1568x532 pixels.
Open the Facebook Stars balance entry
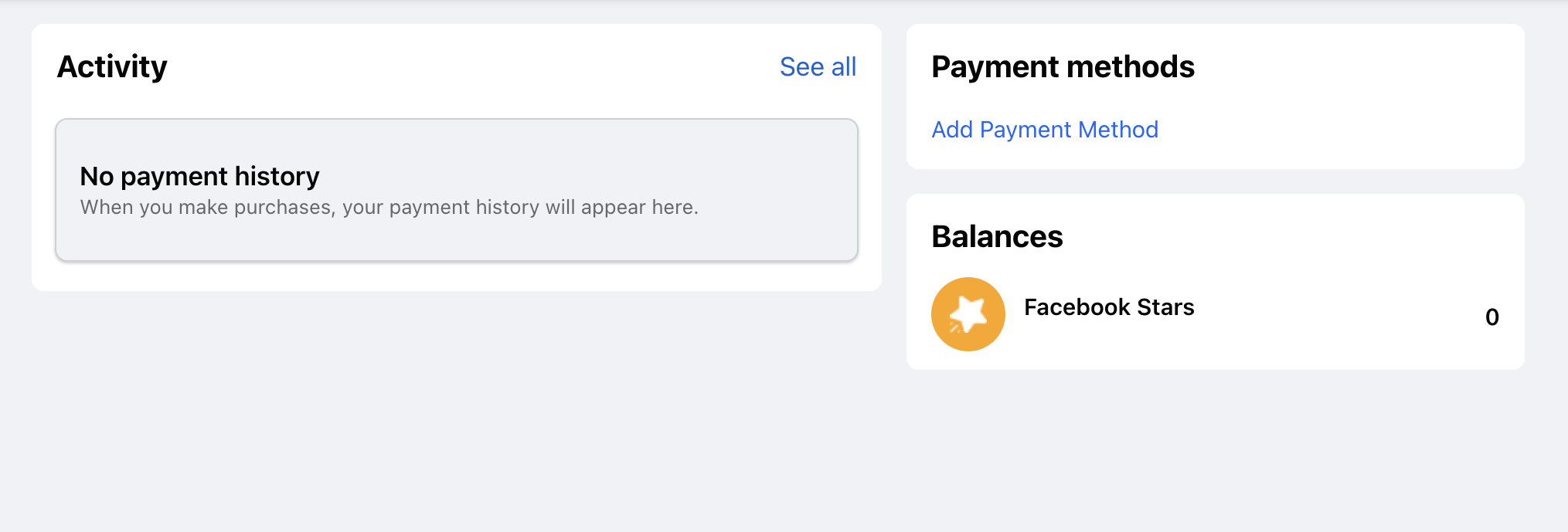[x=1108, y=307]
